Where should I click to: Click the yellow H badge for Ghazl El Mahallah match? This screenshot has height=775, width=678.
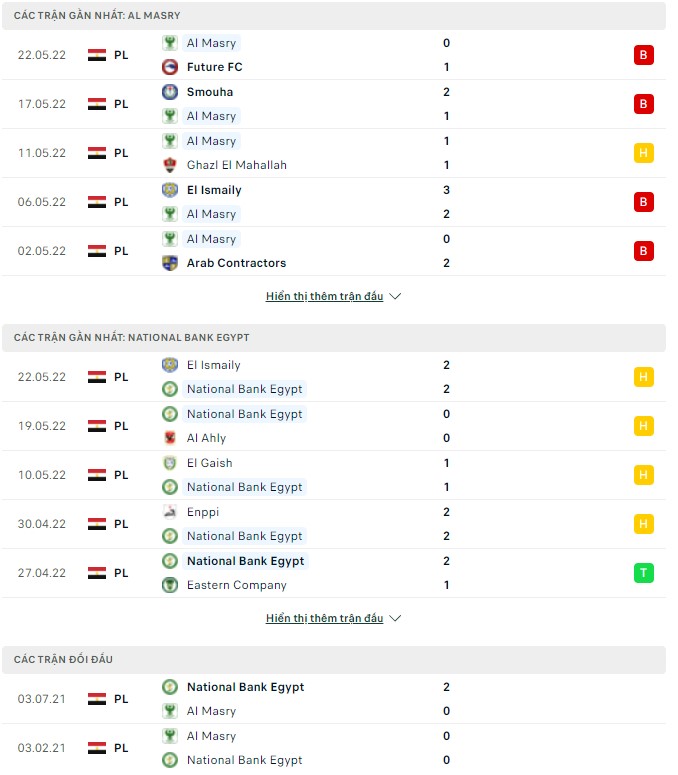click(644, 153)
